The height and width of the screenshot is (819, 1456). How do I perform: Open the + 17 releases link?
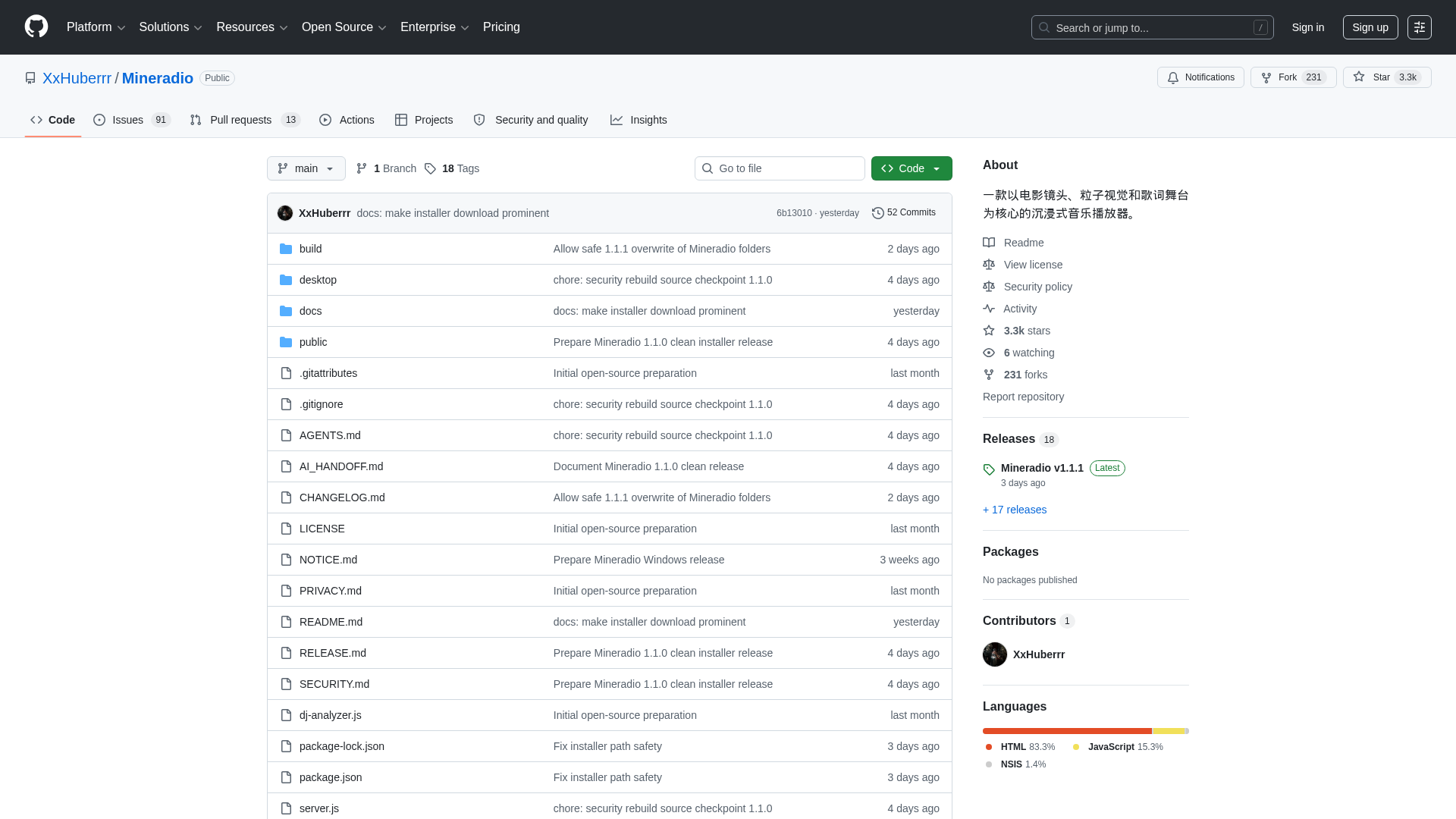click(x=1015, y=510)
